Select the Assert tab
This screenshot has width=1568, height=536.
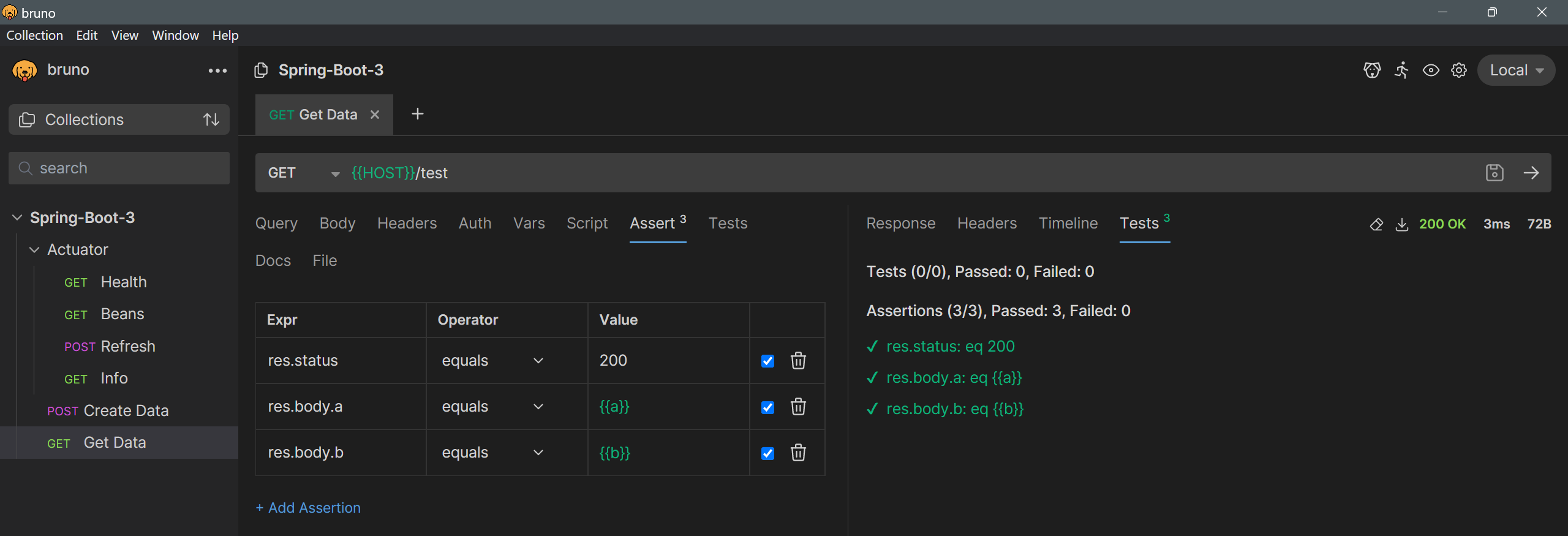point(658,223)
